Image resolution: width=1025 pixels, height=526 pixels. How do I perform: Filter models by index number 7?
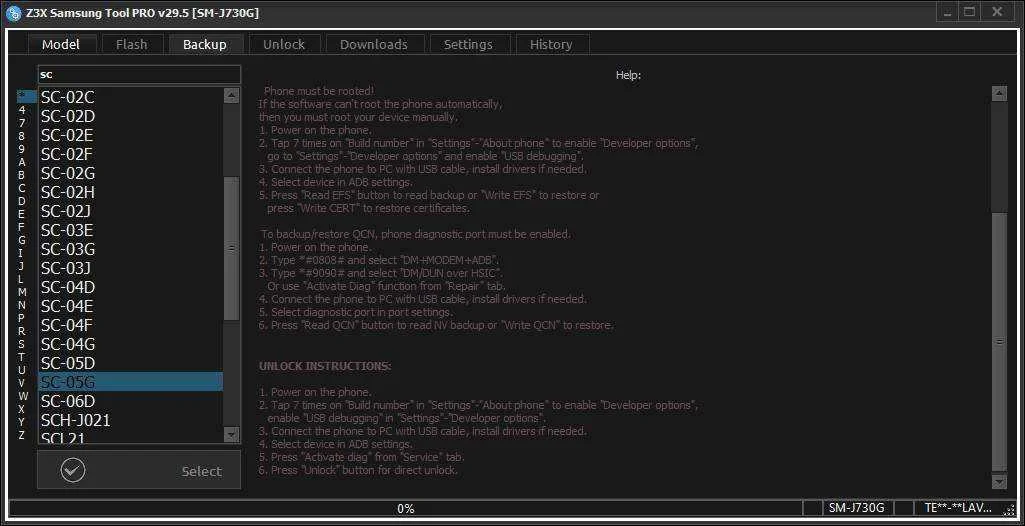[x=22, y=123]
